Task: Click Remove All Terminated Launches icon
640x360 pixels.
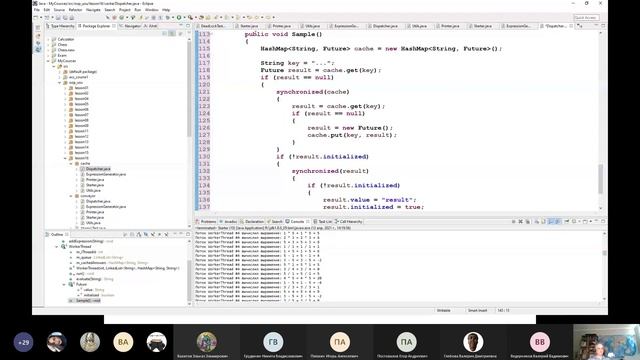Action: click(x=528, y=221)
